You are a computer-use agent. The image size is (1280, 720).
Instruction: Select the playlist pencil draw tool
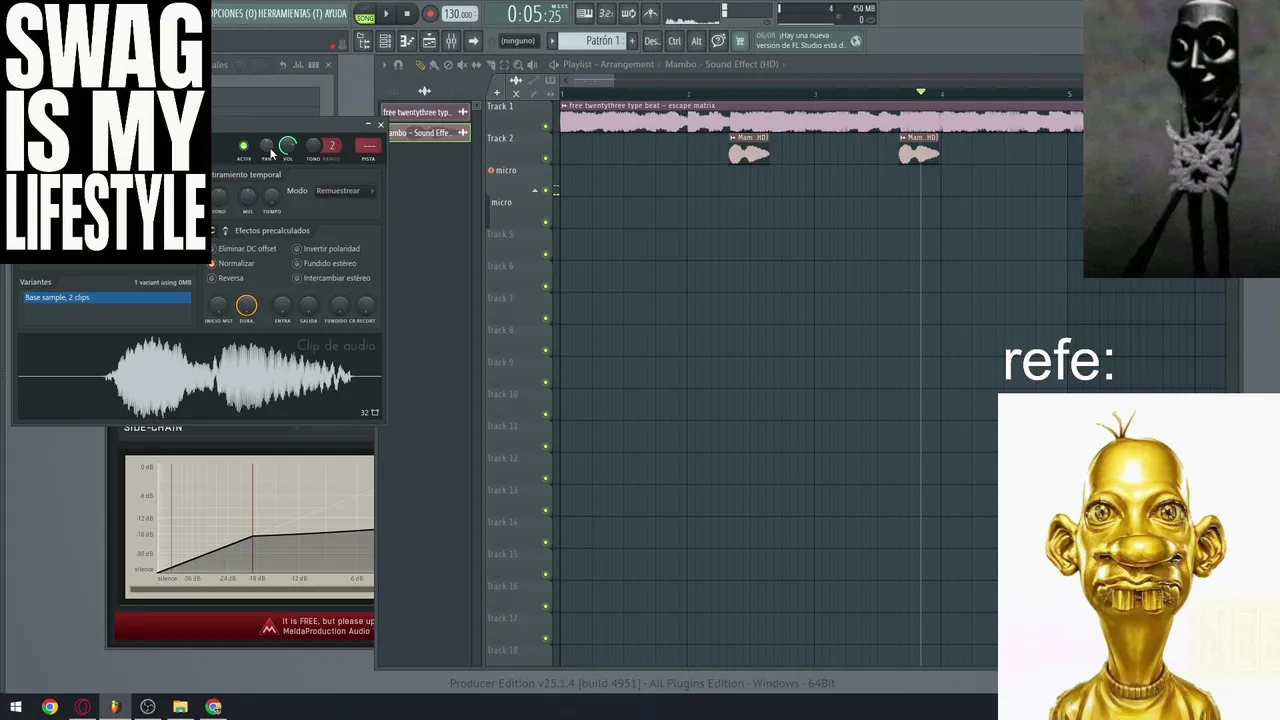pos(420,65)
